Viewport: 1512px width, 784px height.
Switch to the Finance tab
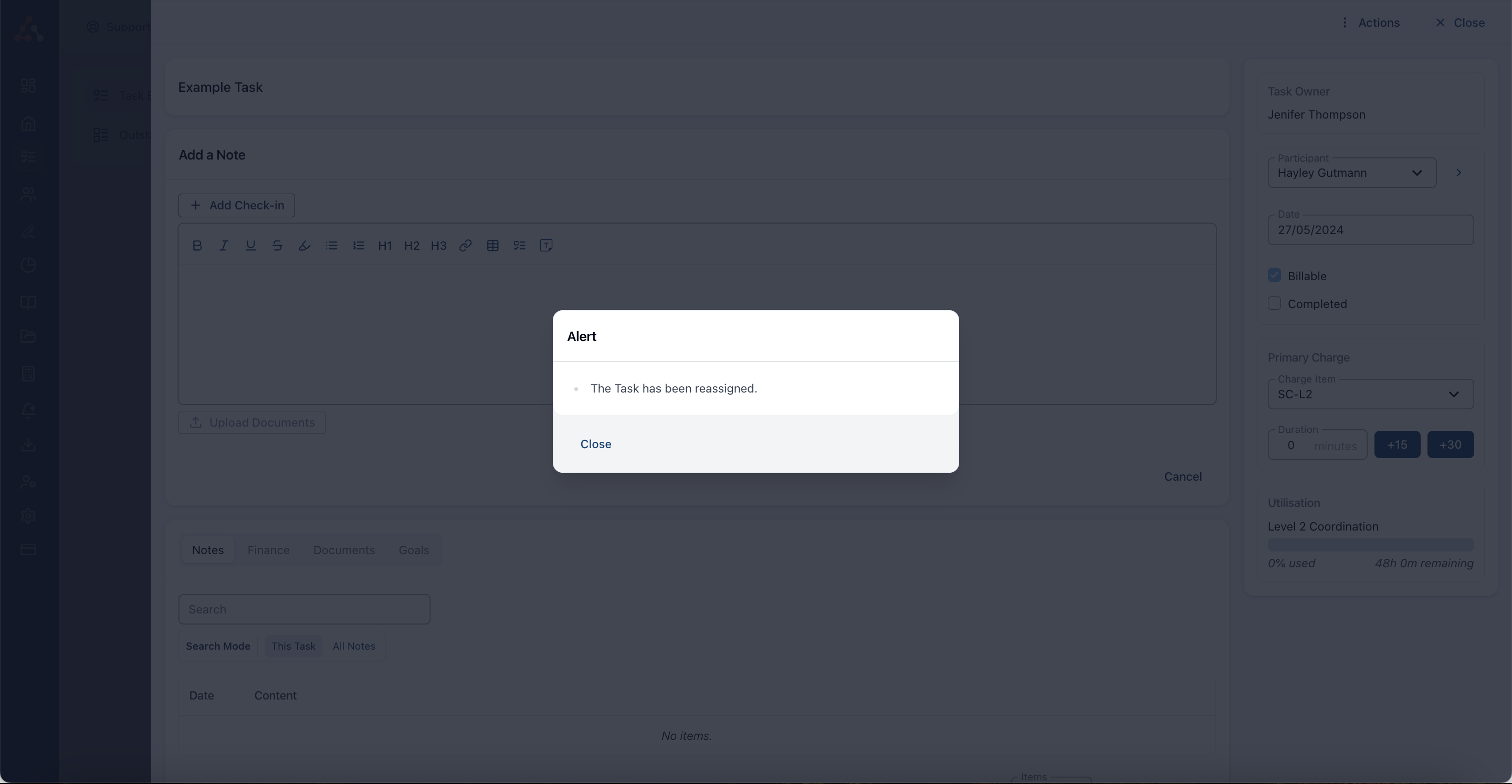coord(268,550)
